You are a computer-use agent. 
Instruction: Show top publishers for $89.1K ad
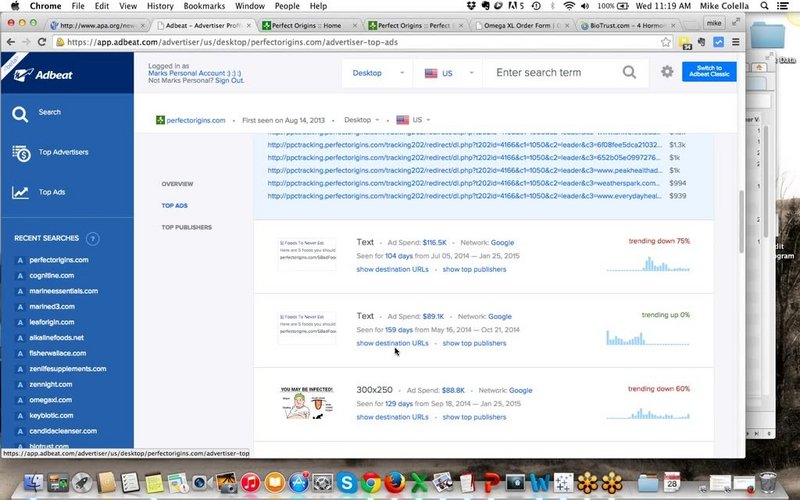(474, 343)
